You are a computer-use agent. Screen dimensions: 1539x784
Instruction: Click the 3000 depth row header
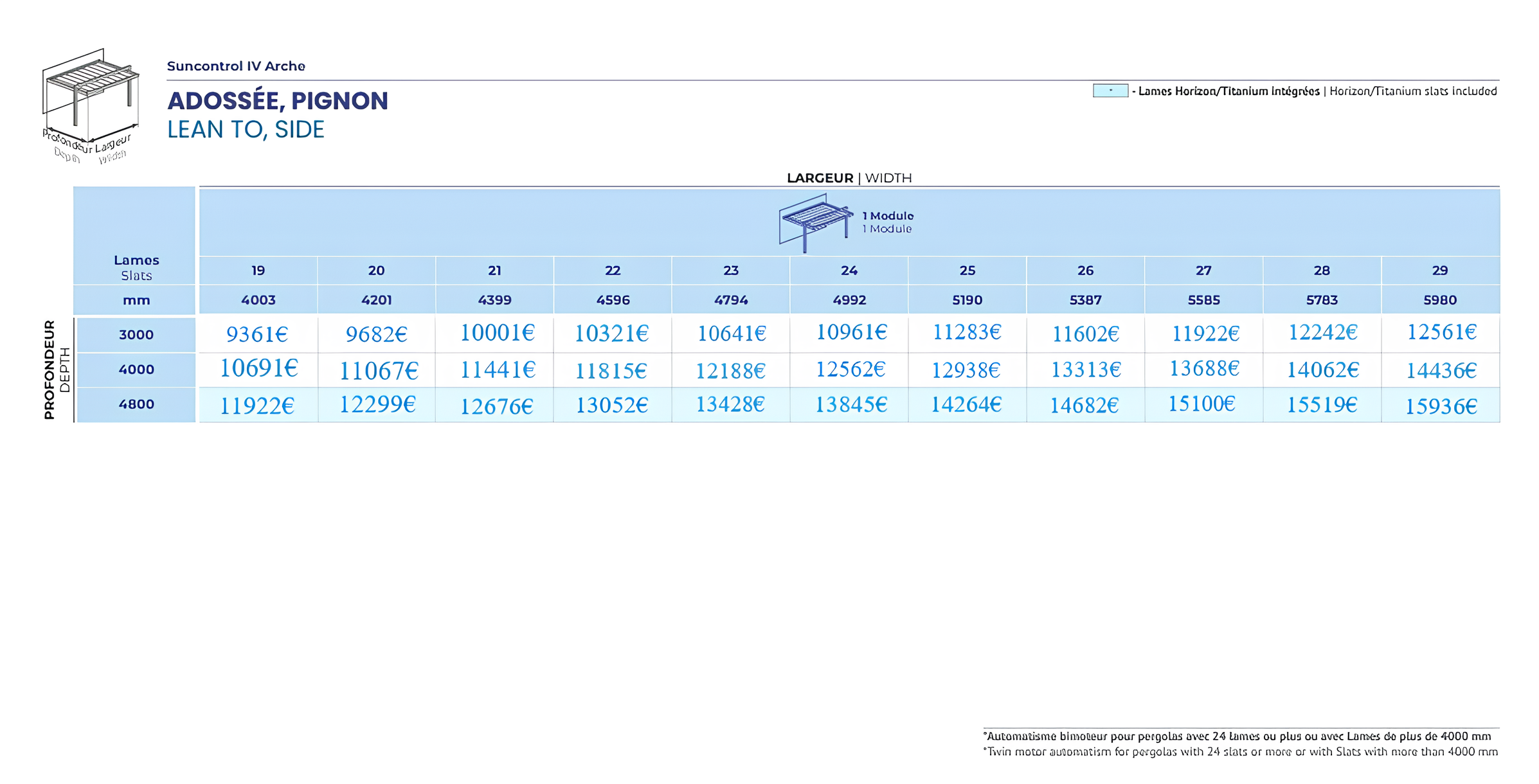click(136, 335)
